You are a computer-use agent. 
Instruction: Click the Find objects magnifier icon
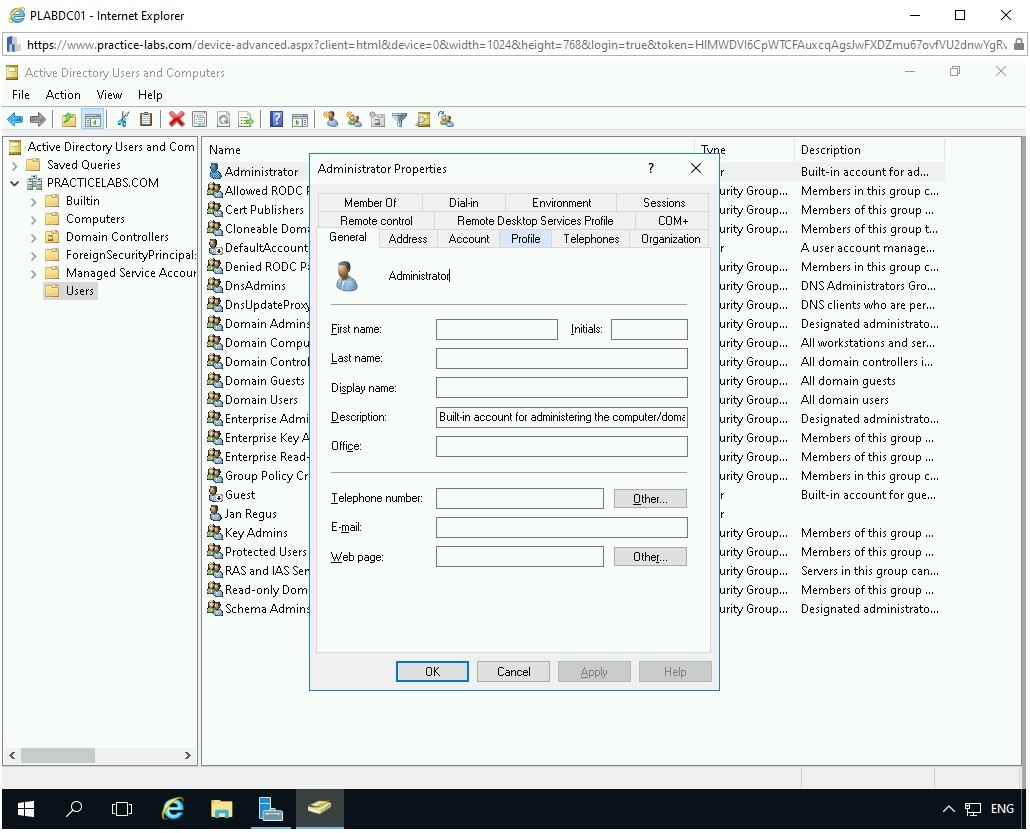(x=423, y=120)
